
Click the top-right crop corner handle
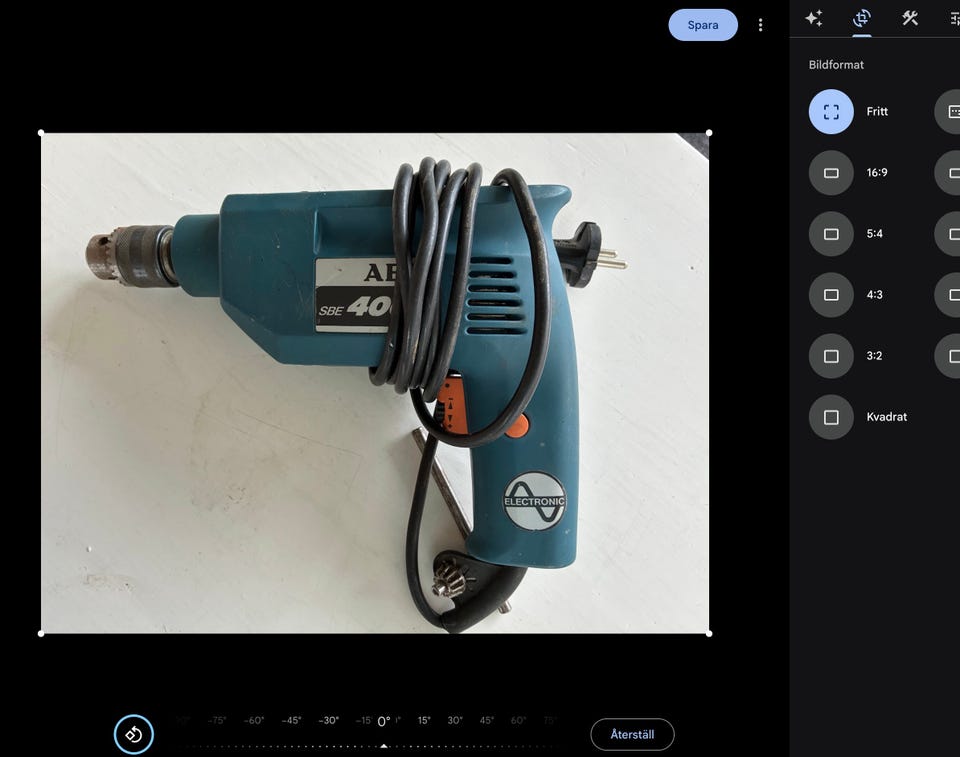(709, 133)
